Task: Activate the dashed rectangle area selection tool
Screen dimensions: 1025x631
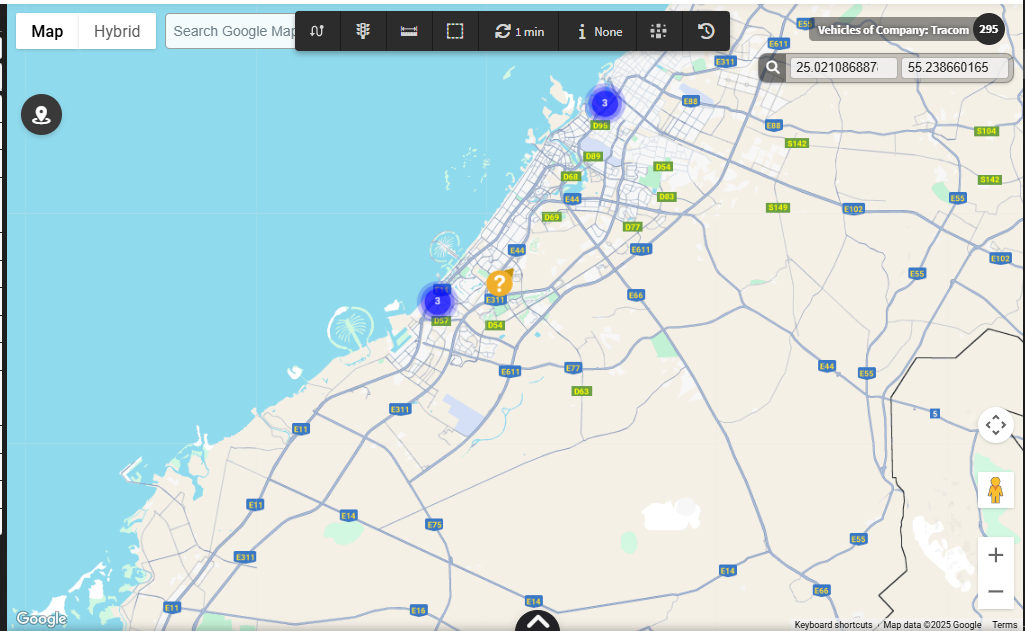Action: pyautogui.click(x=455, y=31)
